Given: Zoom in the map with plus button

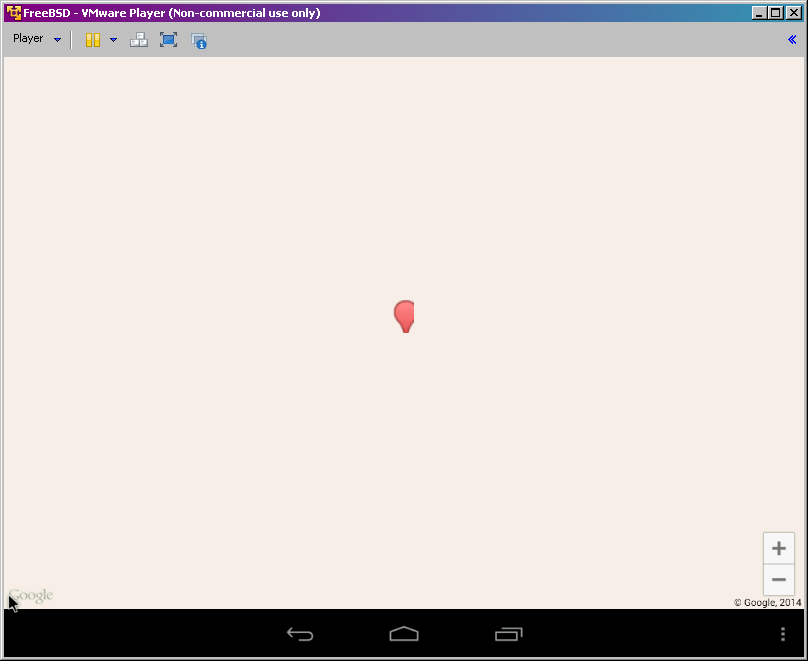Looking at the screenshot, I should click(x=779, y=548).
